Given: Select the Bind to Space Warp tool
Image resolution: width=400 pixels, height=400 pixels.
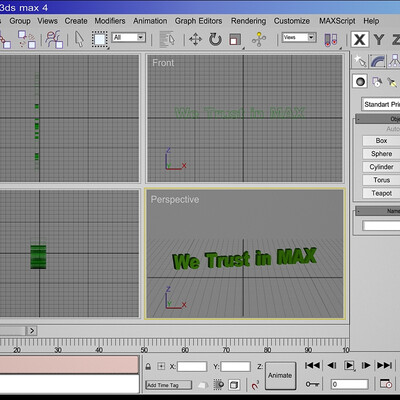Looking at the screenshot, I should pos(54,40).
